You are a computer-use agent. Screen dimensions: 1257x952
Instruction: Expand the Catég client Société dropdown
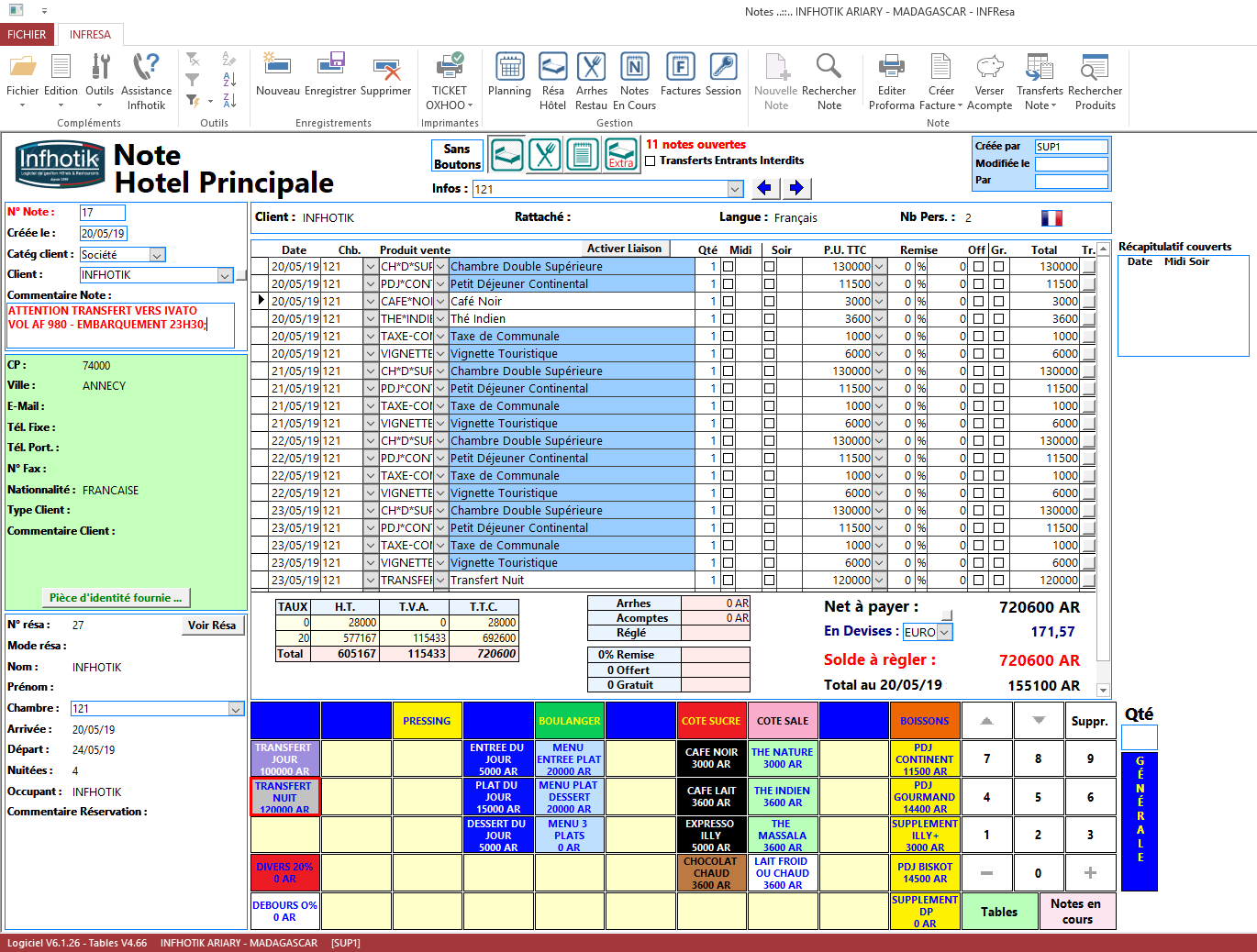click(x=157, y=255)
